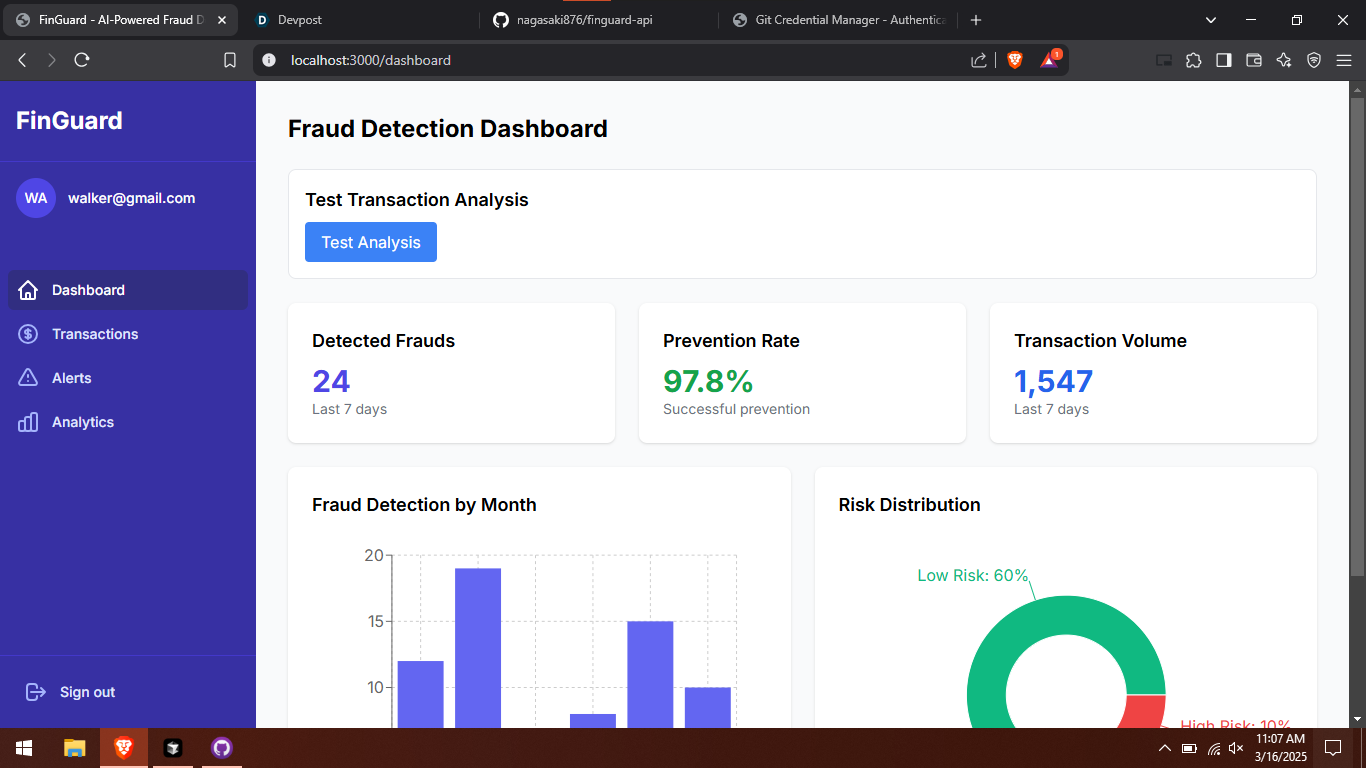Click the bookmark icon in toolbar

tap(230, 60)
